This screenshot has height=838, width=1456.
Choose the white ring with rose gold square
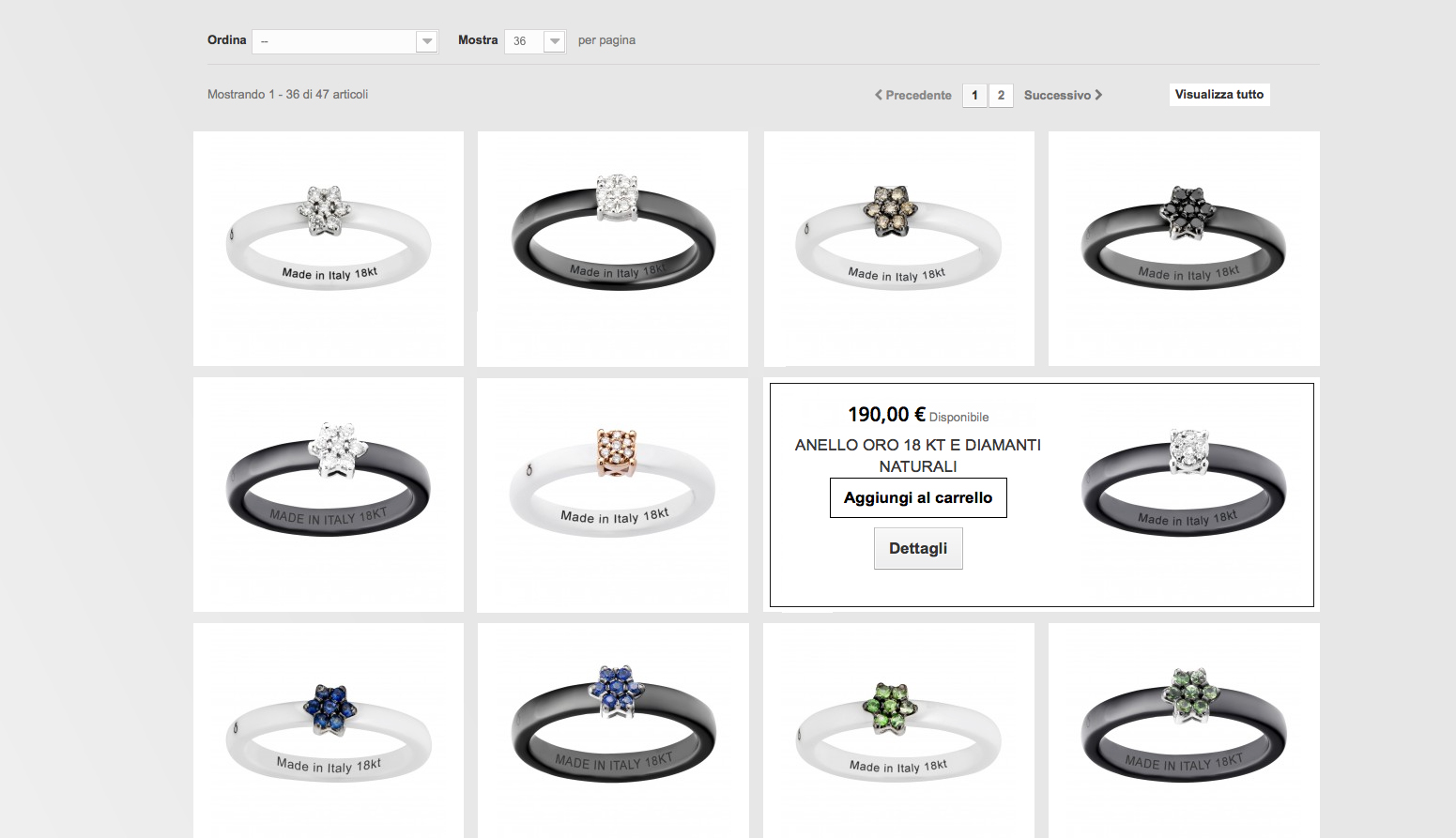tap(613, 495)
